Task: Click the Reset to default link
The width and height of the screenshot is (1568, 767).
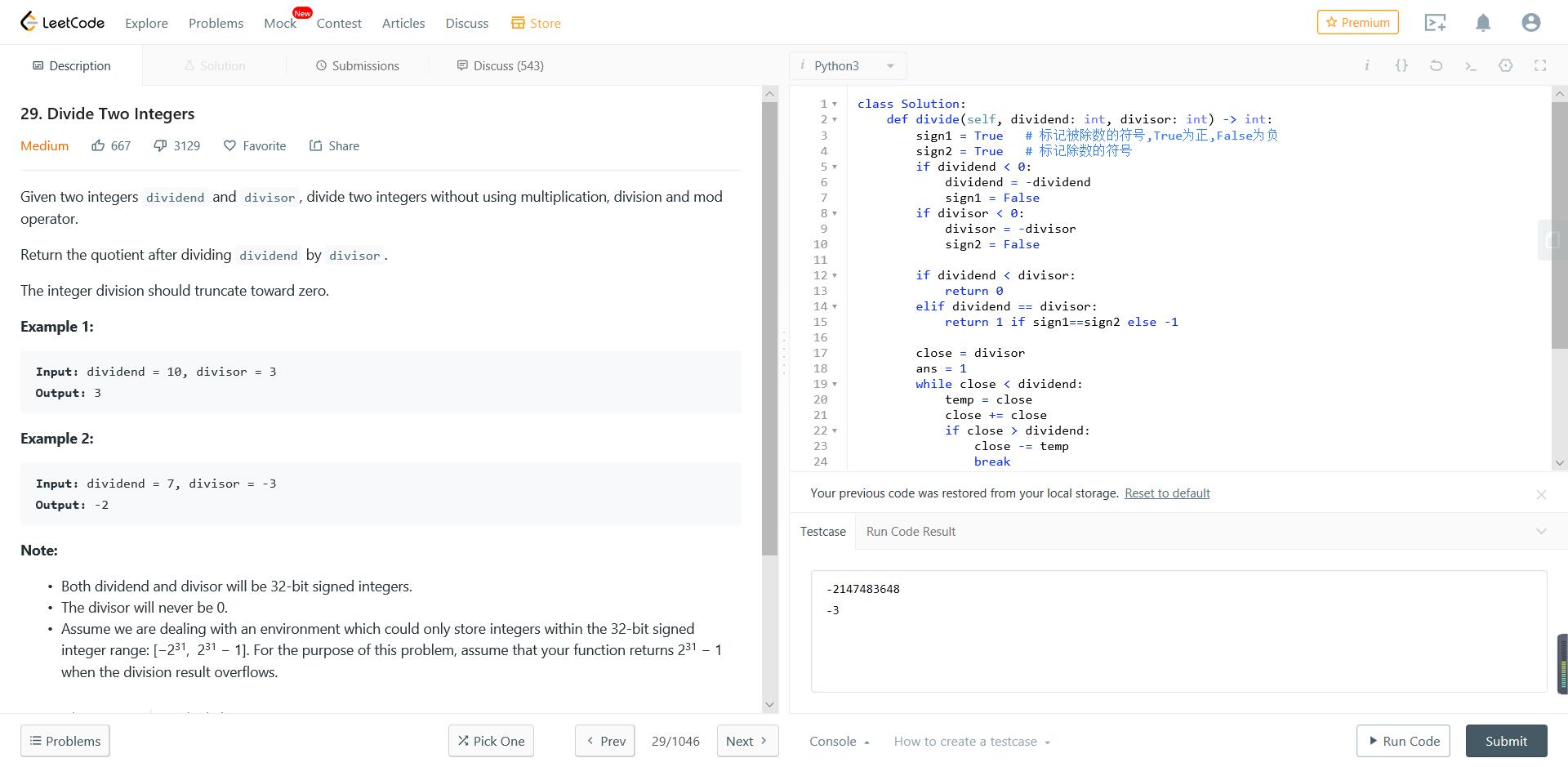Action: pos(1167,493)
